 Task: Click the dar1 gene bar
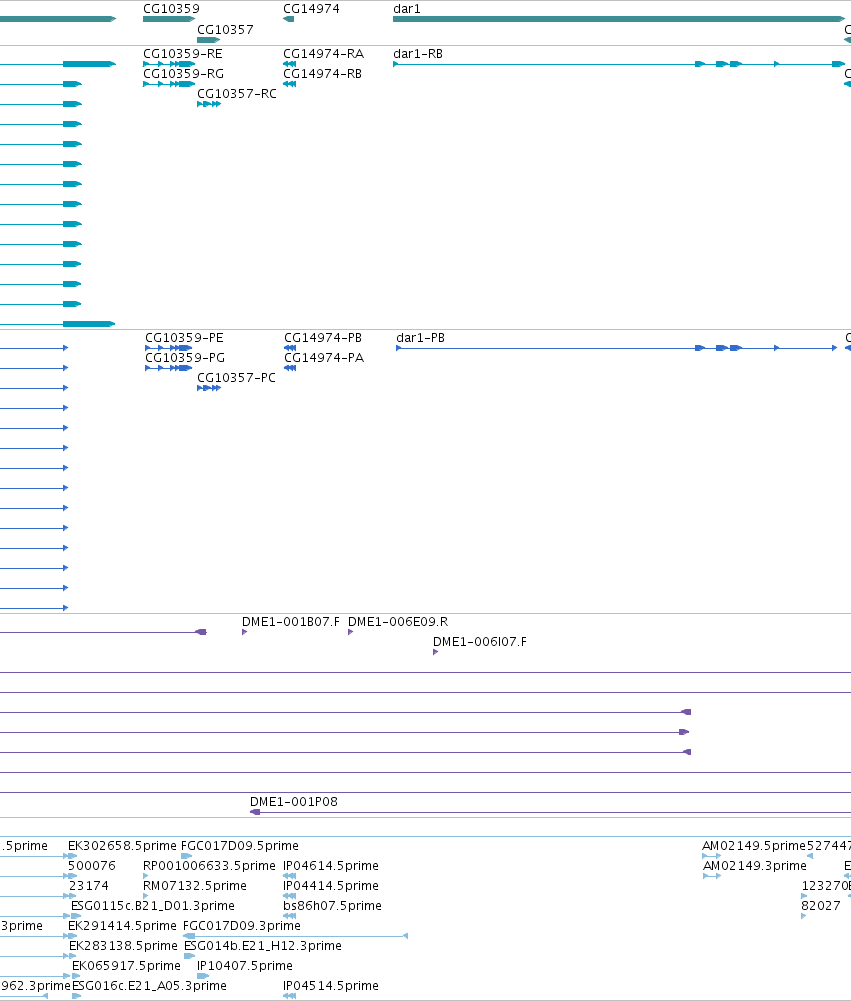point(619,19)
